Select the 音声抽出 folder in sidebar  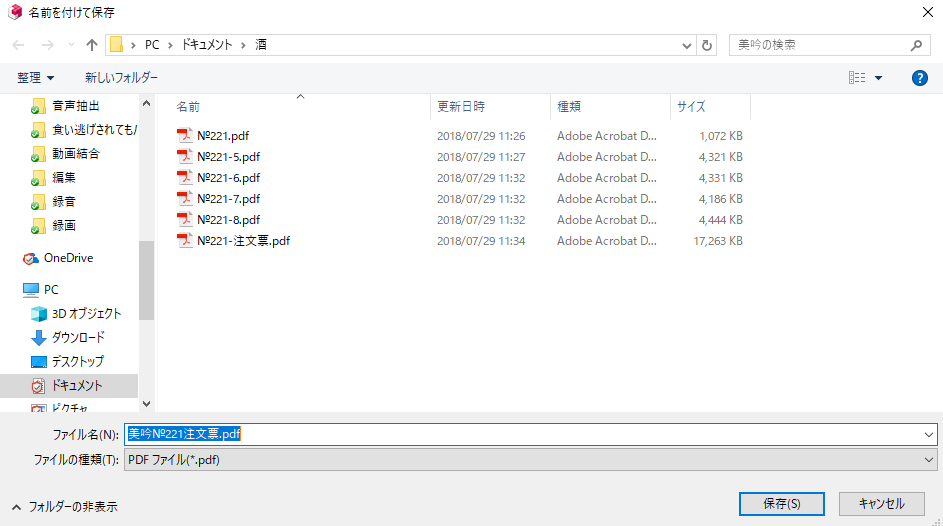(x=76, y=106)
